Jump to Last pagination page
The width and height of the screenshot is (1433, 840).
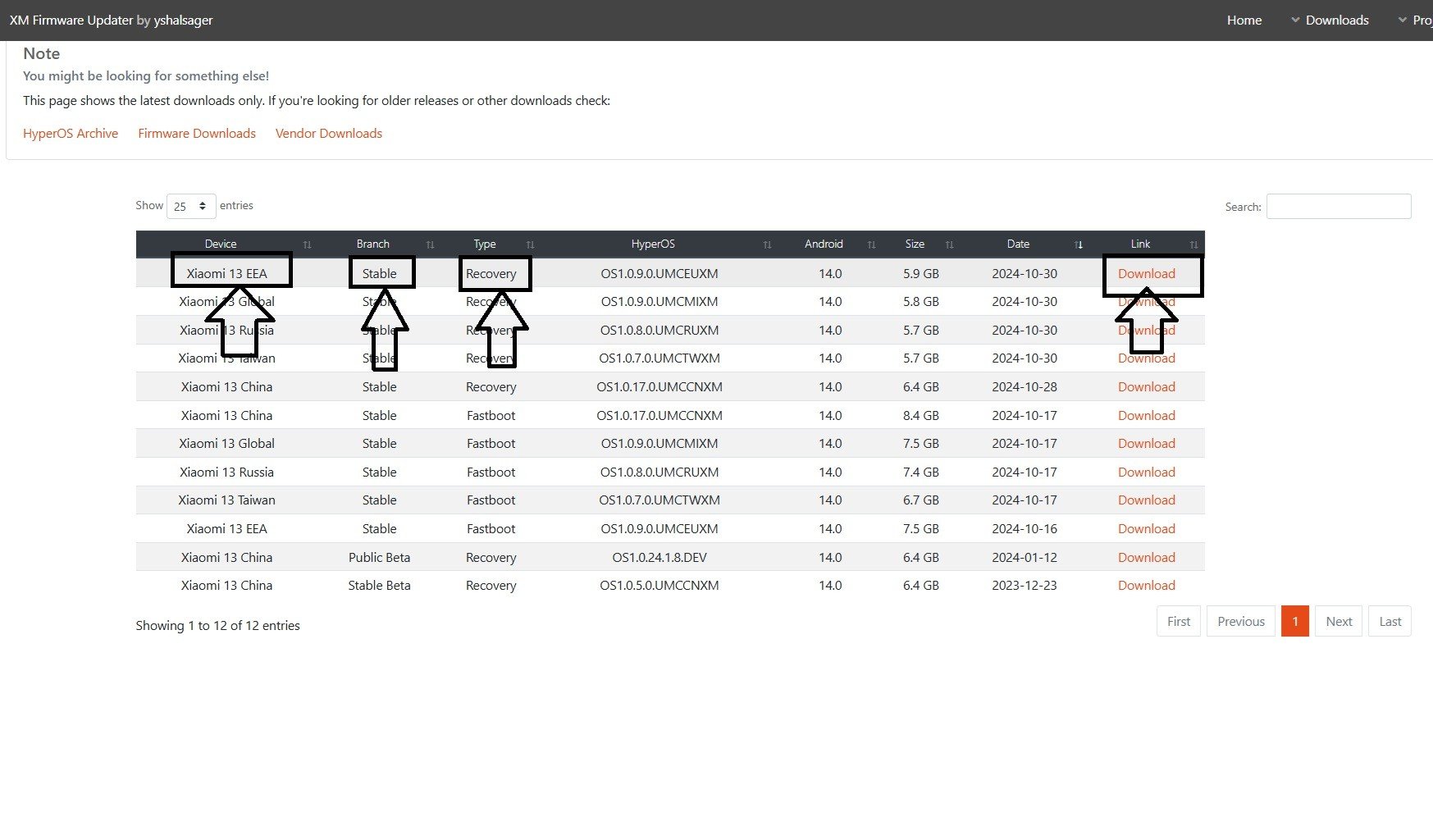tap(1390, 622)
